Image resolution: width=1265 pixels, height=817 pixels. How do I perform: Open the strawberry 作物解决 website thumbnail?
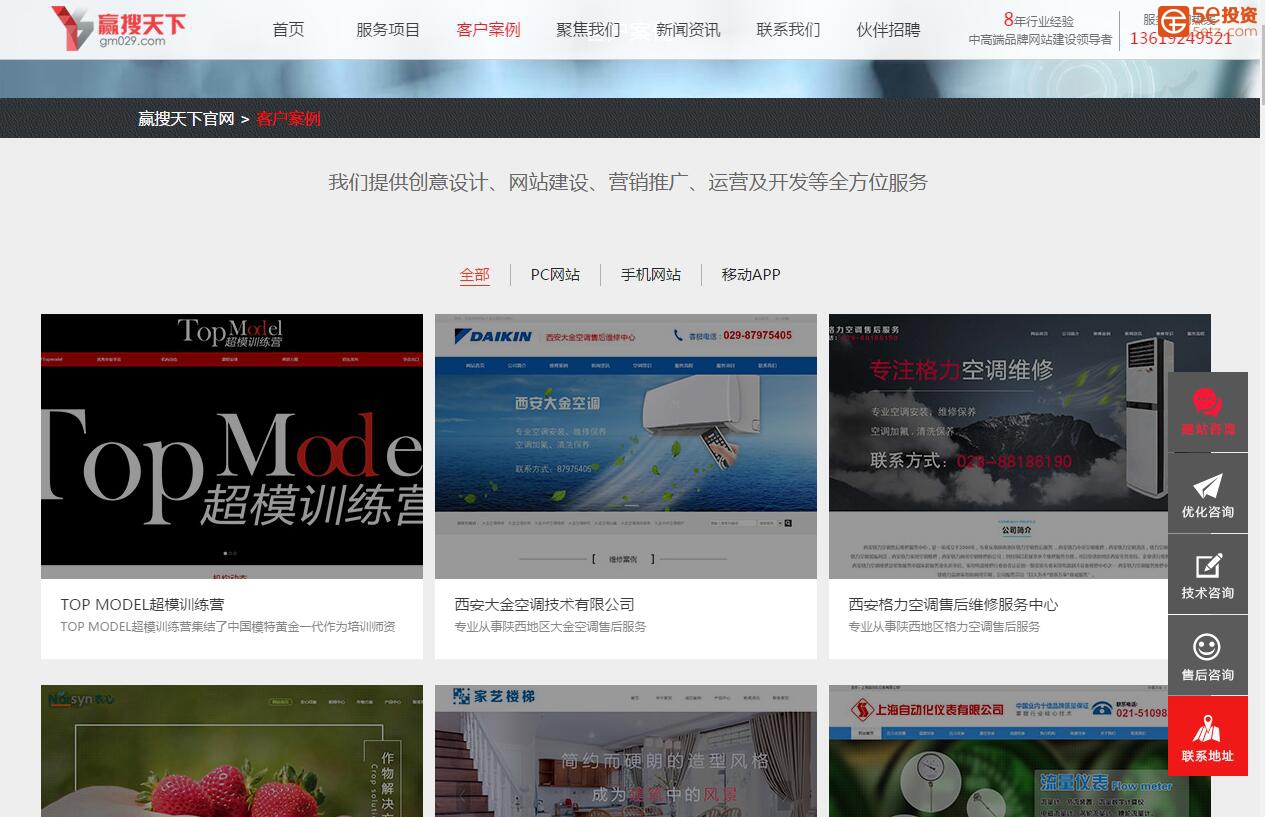(x=232, y=751)
